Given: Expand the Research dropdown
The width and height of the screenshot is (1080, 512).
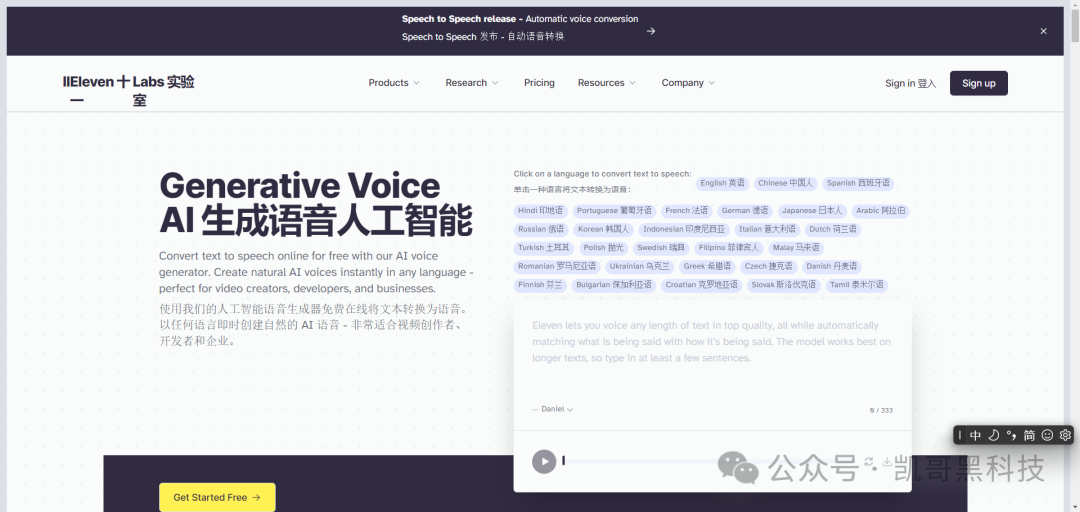Looking at the screenshot, I should [472, 83].
